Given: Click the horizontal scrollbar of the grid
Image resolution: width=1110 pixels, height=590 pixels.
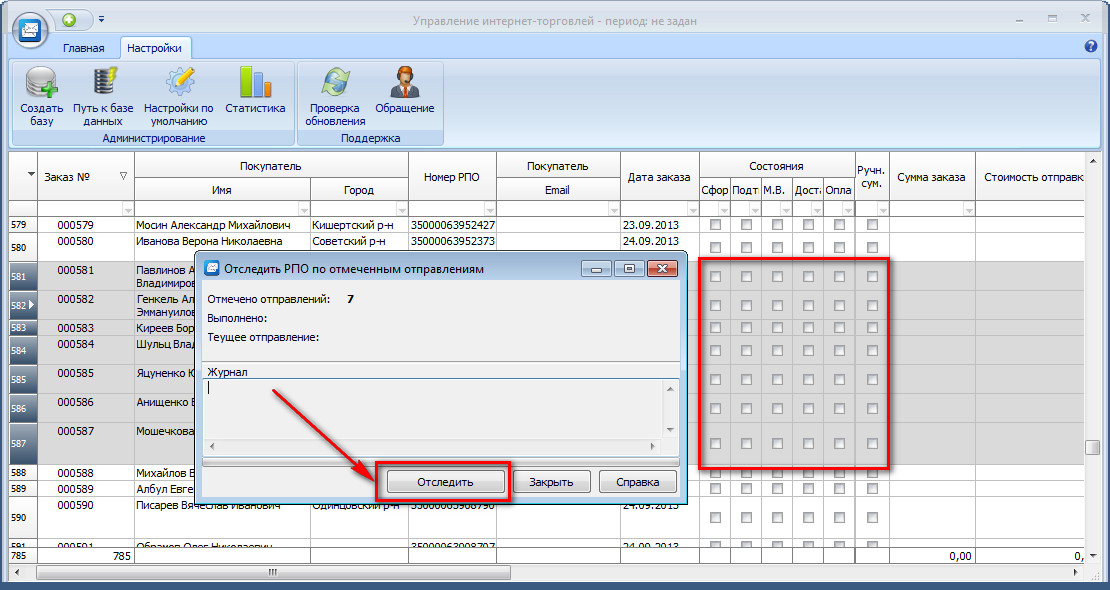Looking at the screenshot, I should (x=272, y=573).
